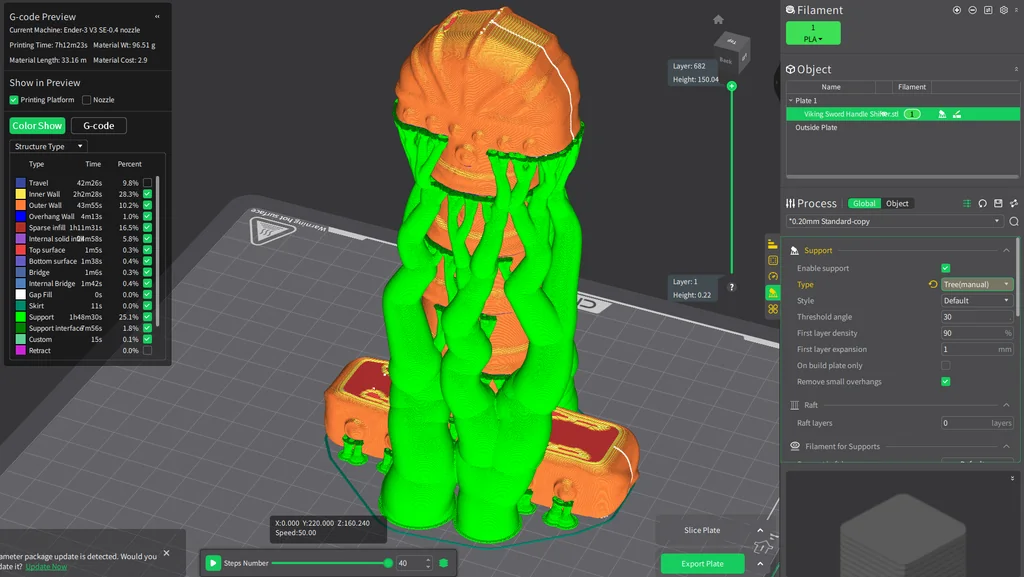The height and width of the screenshot is (577, 1024).
Task: Open the Structure Type dropdown
Action: point(48,147)
